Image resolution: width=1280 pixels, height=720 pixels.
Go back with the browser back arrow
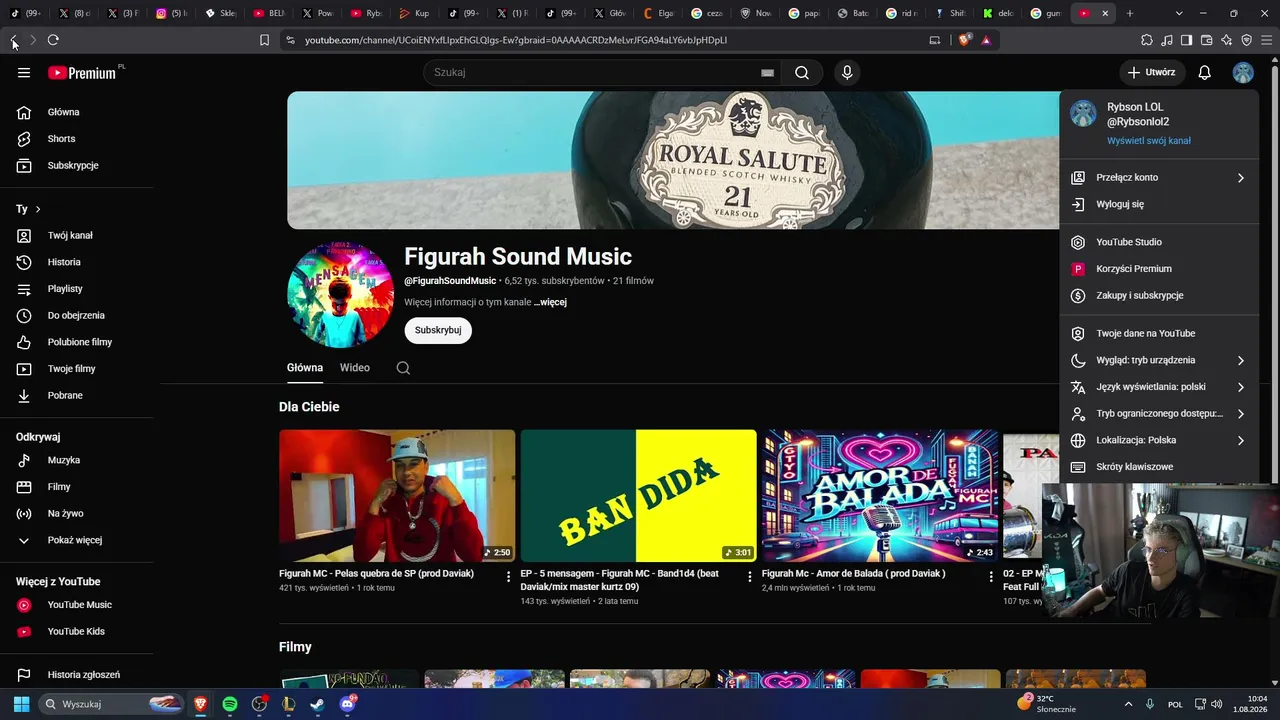(x=14, y=40)
